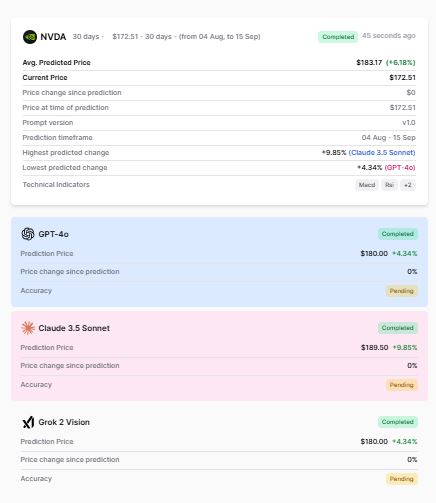Click the OpenAI GPT-4o logo icon
Screen dimensions: 436x503
pyautogui.click(x=28, y=234)
